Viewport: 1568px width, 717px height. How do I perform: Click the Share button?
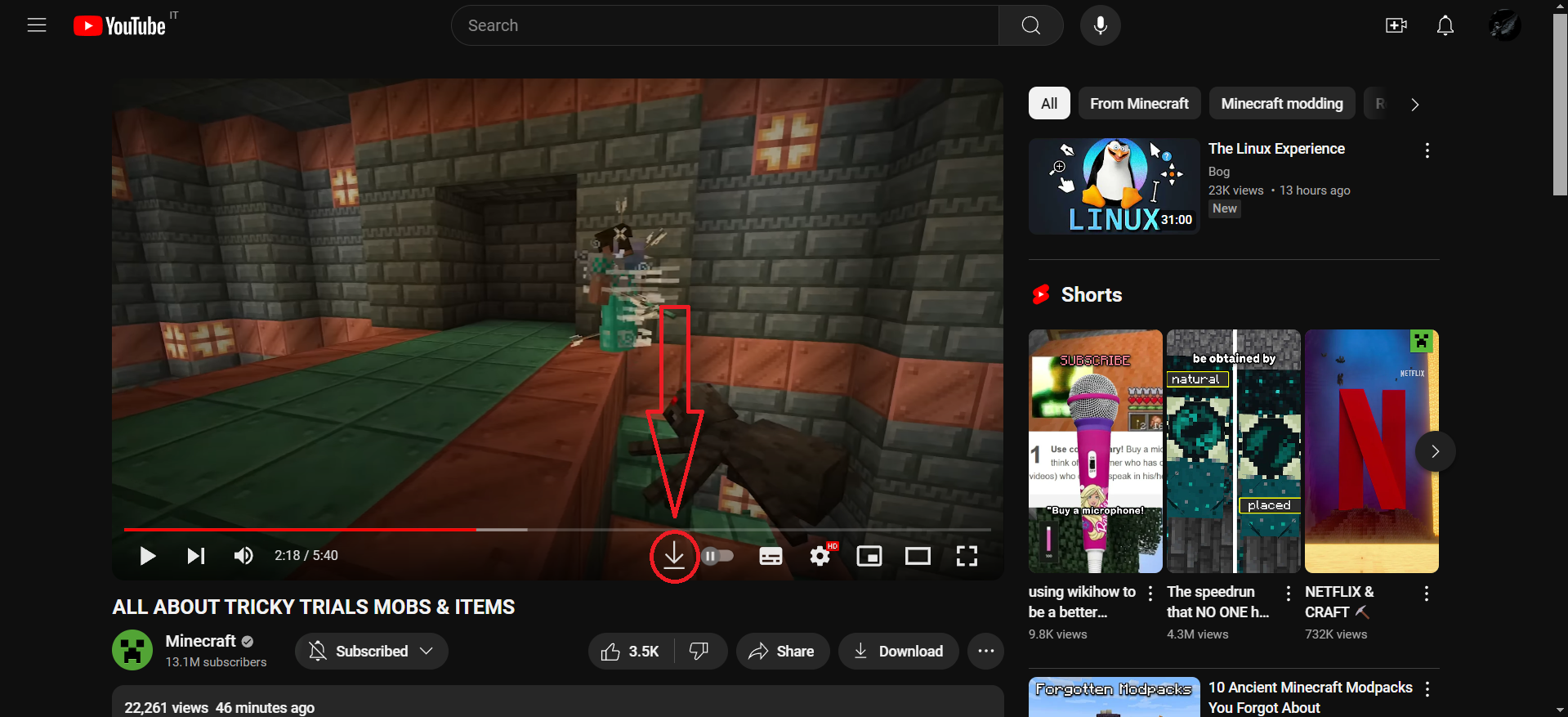782,651
